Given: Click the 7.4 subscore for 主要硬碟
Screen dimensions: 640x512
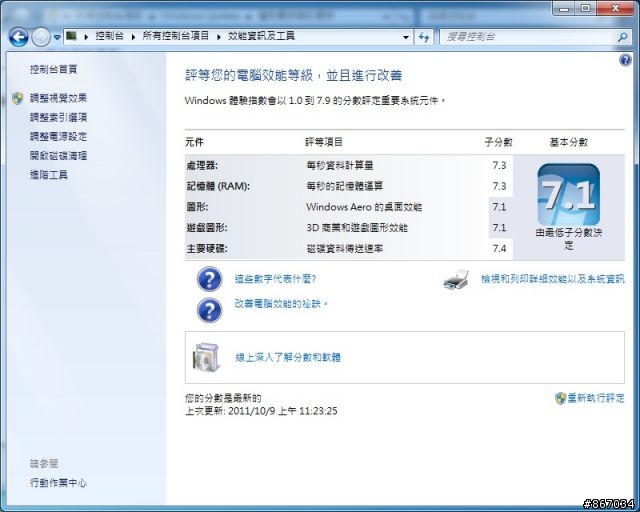Looking at the screenshot, I should pyautogui.click(x=499, y=249).
